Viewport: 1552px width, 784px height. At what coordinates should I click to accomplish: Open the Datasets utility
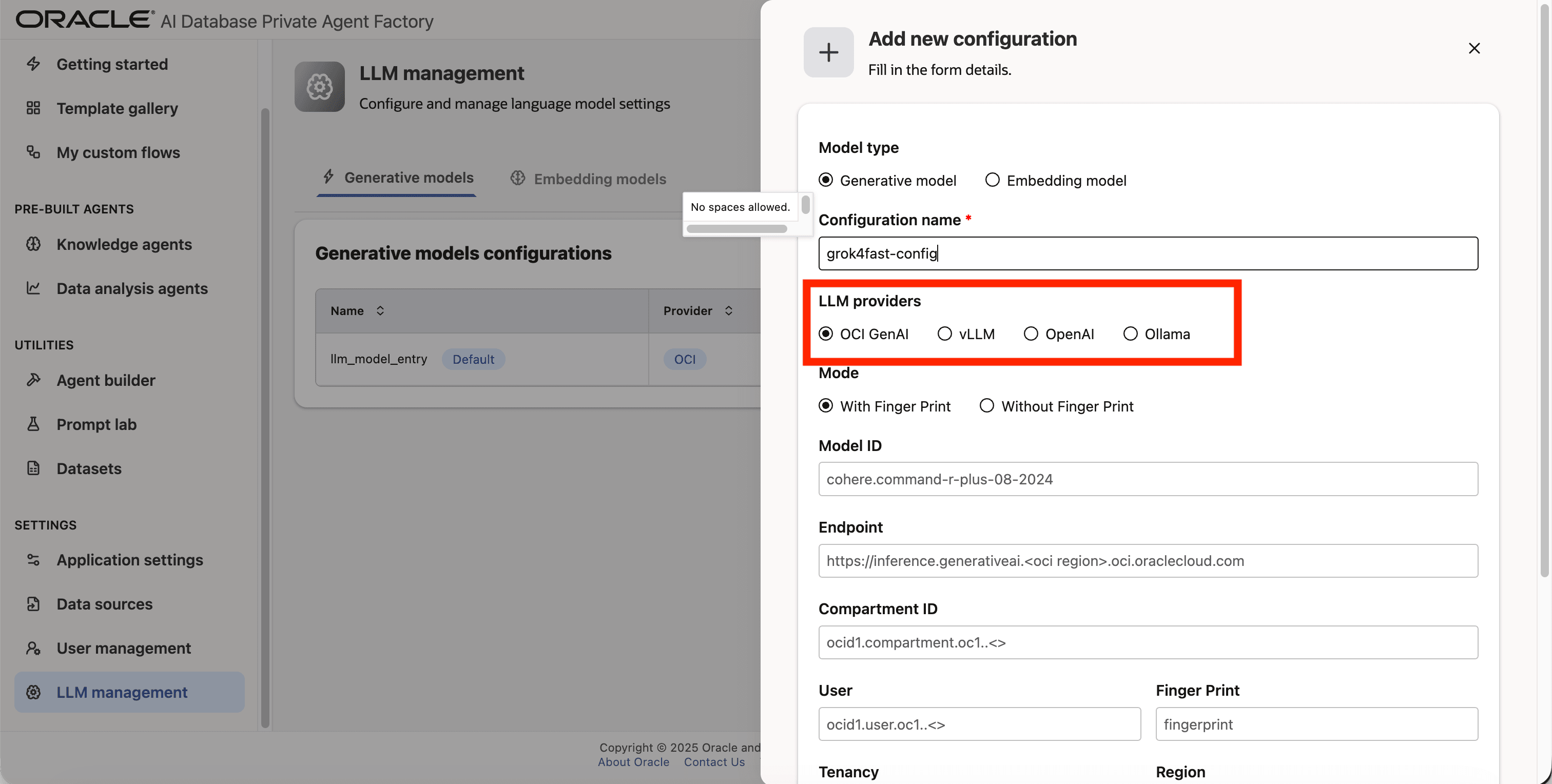pos(89,468)
